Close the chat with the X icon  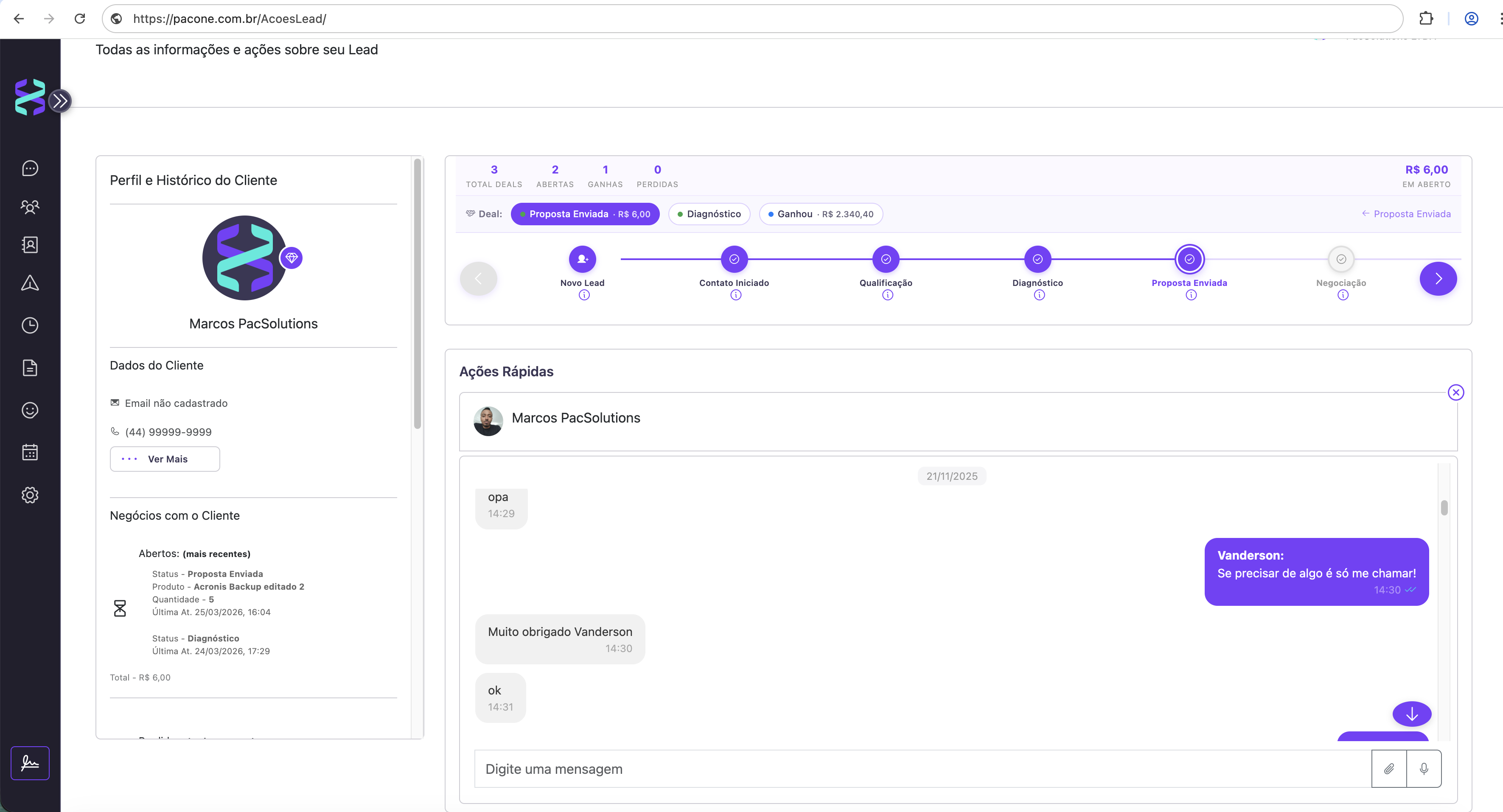1456,392
